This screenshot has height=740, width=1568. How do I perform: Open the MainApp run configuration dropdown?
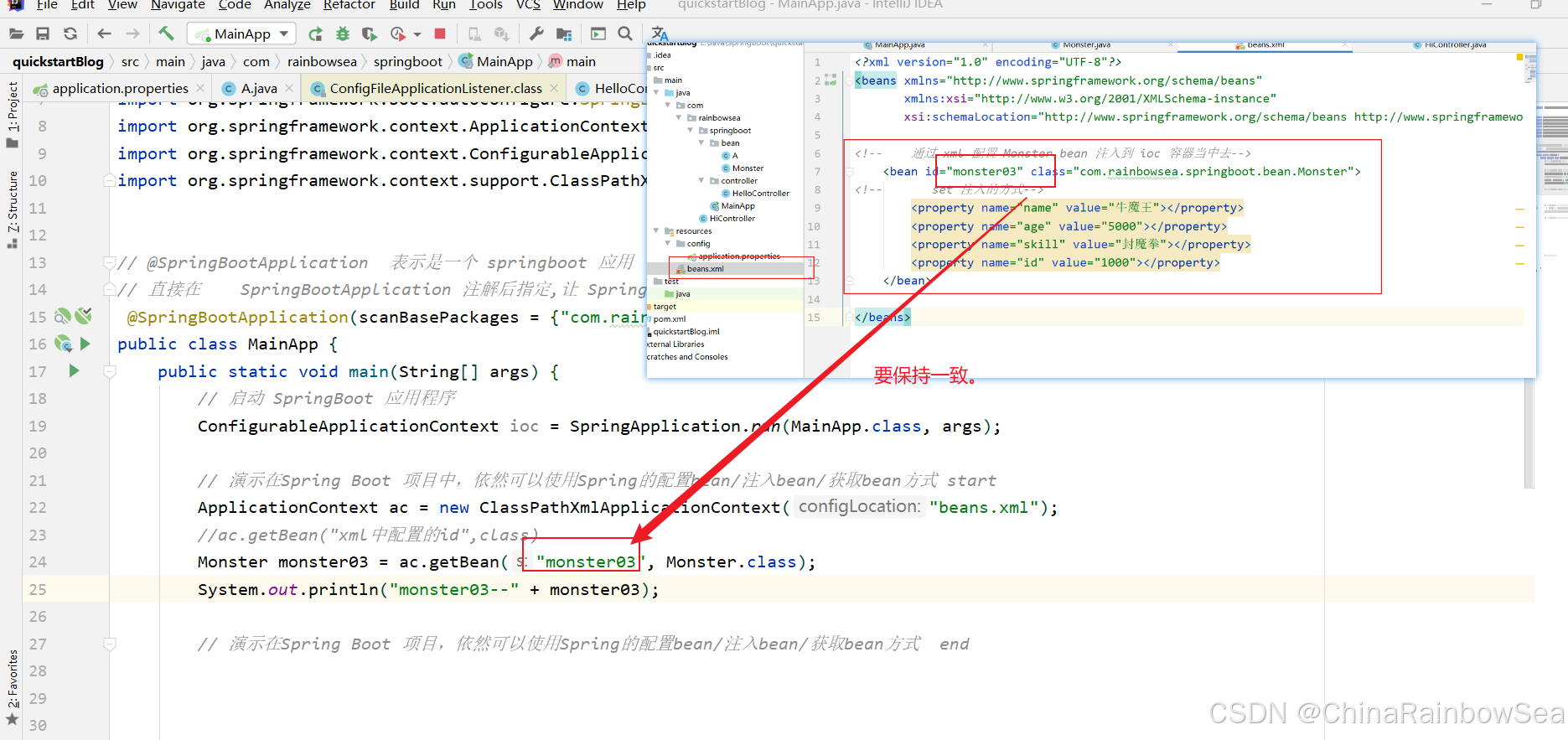[x=242, y=34]
